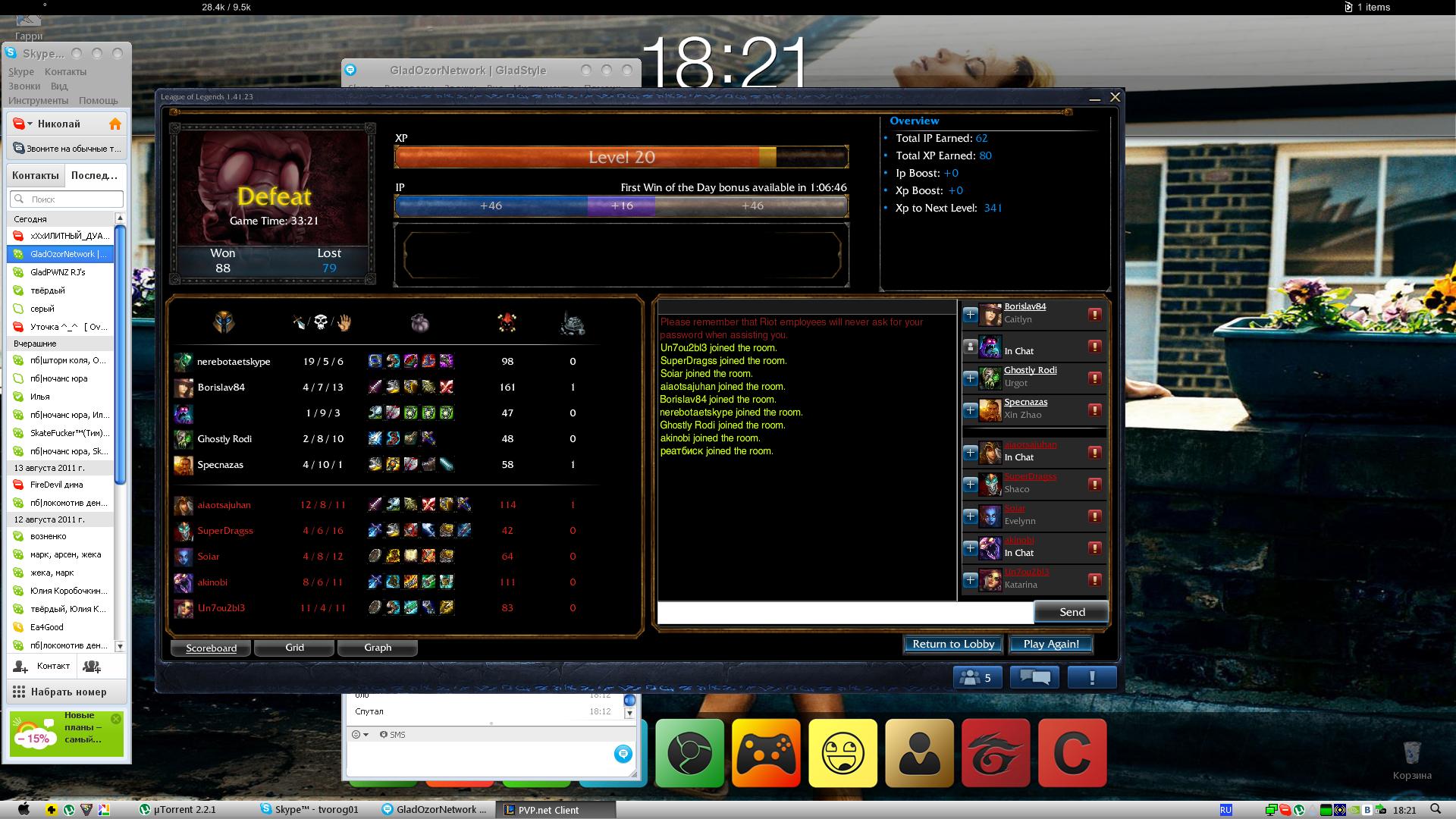Switch to the Graph tab
Screen dimensions: 1456x819
[377, 648]
